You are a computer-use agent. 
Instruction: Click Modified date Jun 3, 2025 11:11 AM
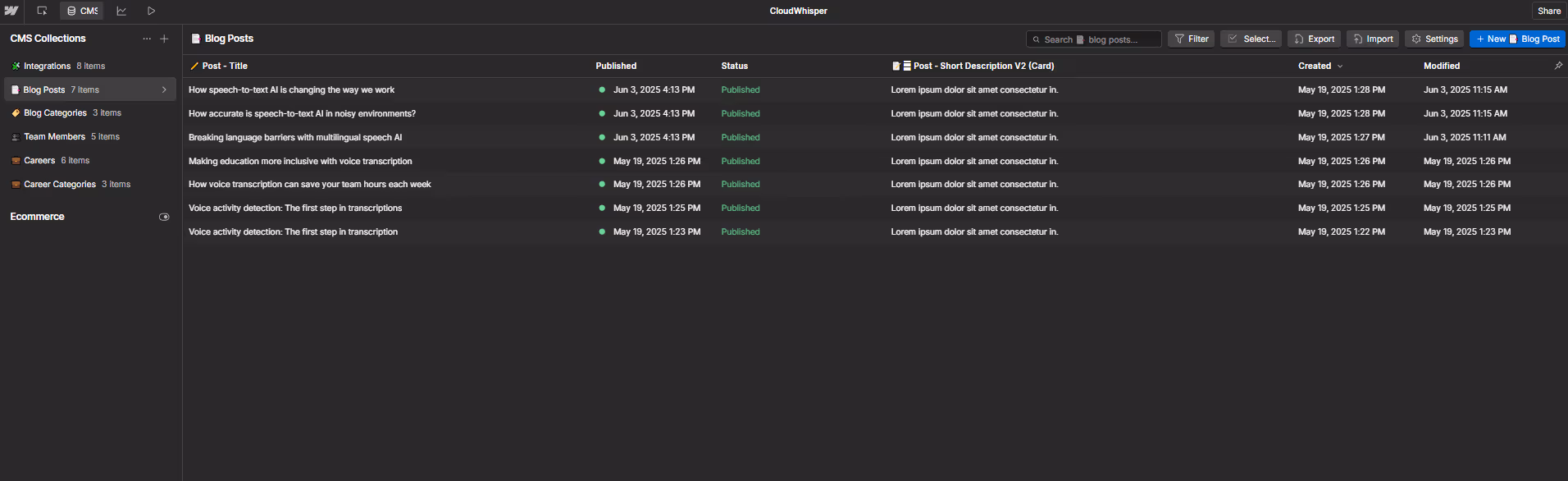point(1465,138)
